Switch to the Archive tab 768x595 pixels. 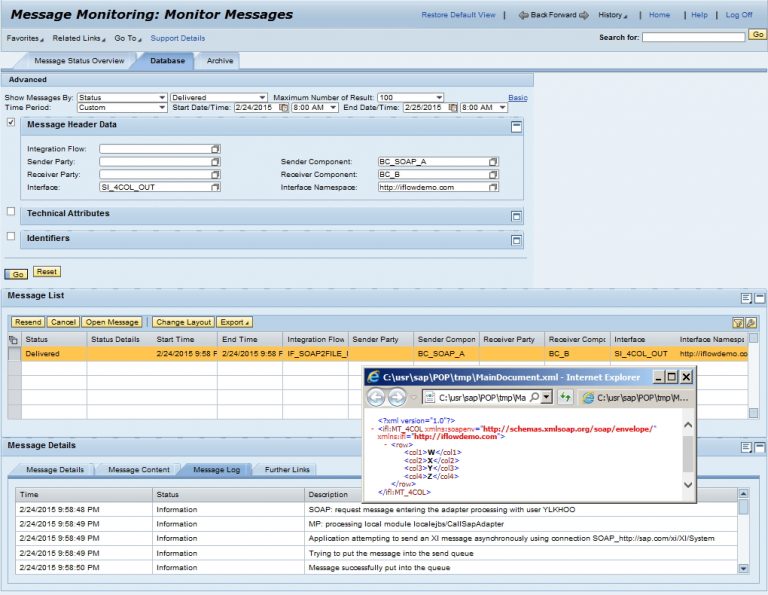tap(220, 61)
